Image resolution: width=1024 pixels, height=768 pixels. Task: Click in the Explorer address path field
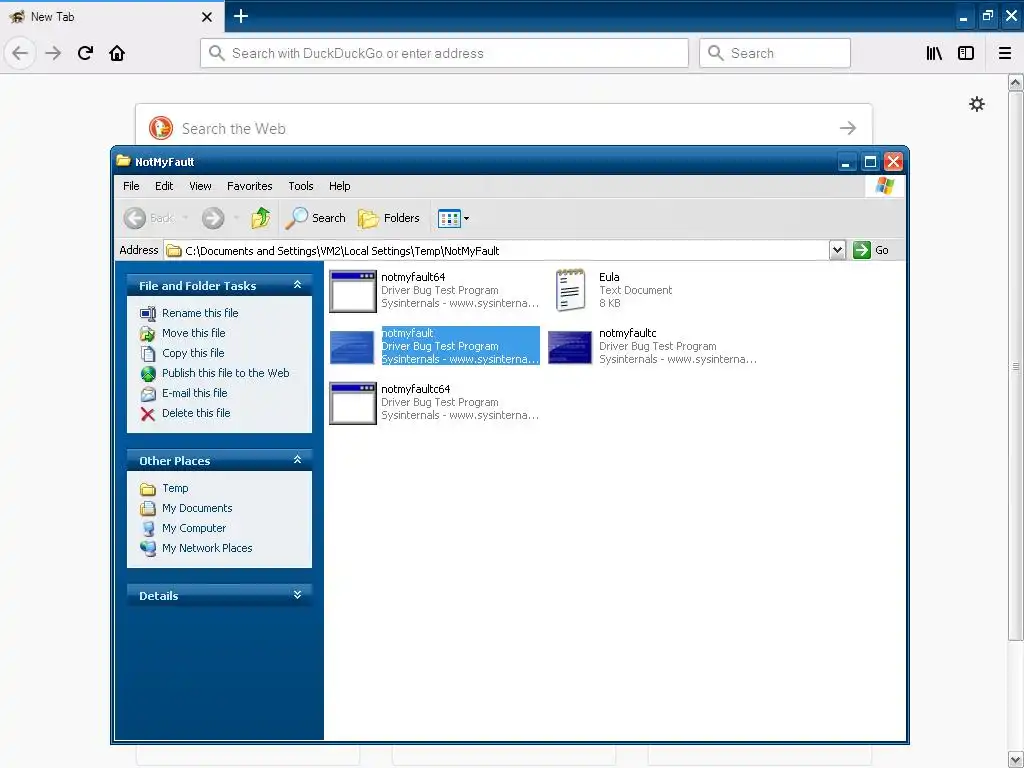tap(496, 250)
